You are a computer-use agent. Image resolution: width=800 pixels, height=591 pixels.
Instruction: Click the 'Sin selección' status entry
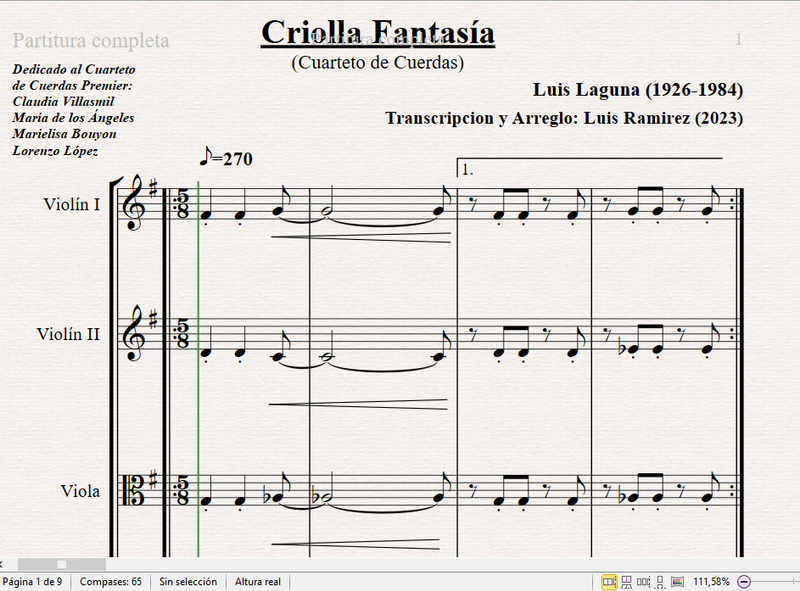click(x=188, y=582)
